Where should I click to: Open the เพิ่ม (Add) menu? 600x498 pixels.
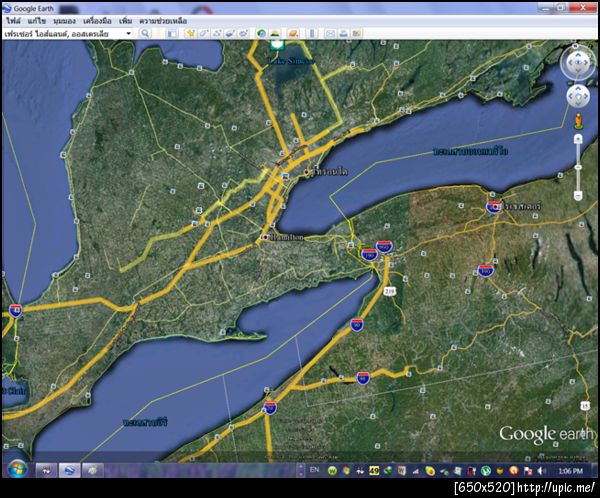[x=125, y=21]
